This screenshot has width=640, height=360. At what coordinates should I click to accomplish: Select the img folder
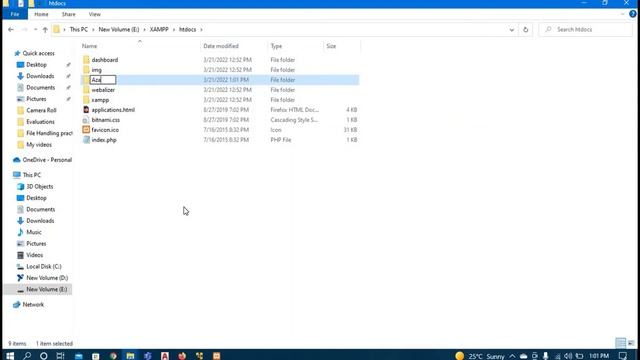click(x=96, y=70)
